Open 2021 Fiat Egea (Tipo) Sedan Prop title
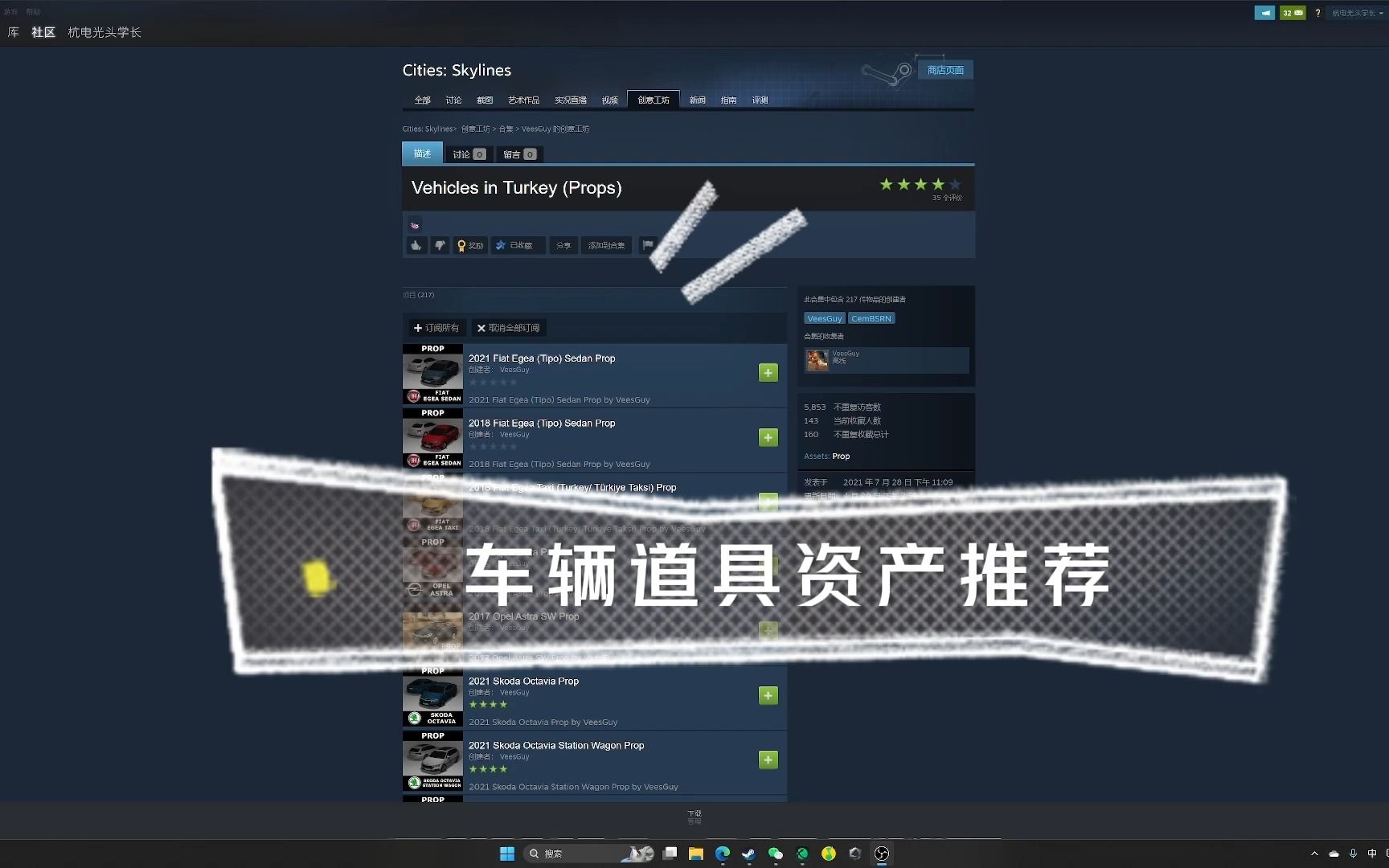The height and width of the screenshot is (868, 1389). coord(542,358)
